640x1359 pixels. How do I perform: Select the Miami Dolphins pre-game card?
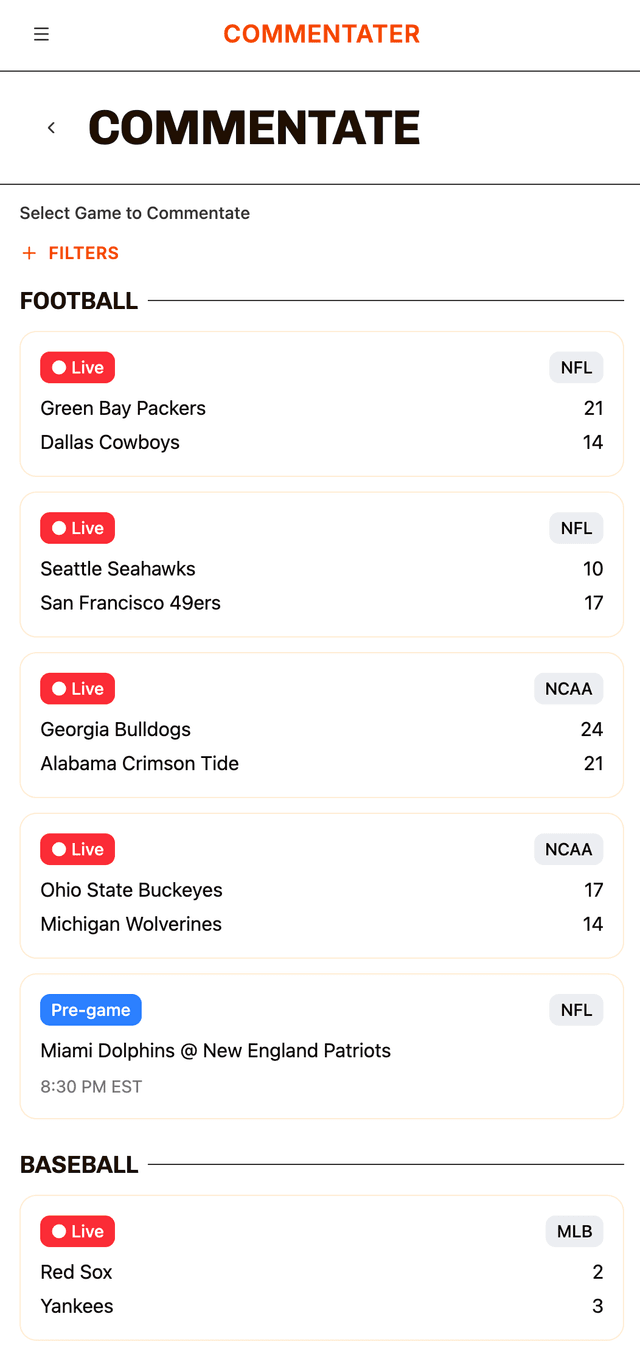click(321, 1045)
